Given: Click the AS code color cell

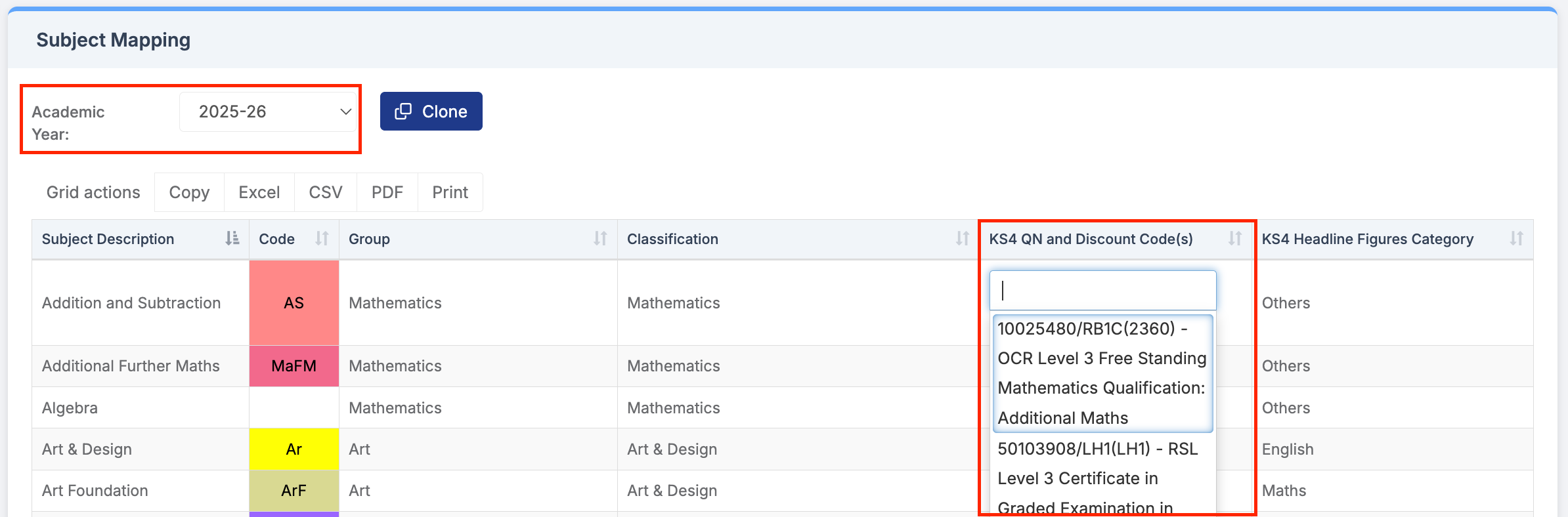Looking at the screenshot, I should (x=294, y=303).
